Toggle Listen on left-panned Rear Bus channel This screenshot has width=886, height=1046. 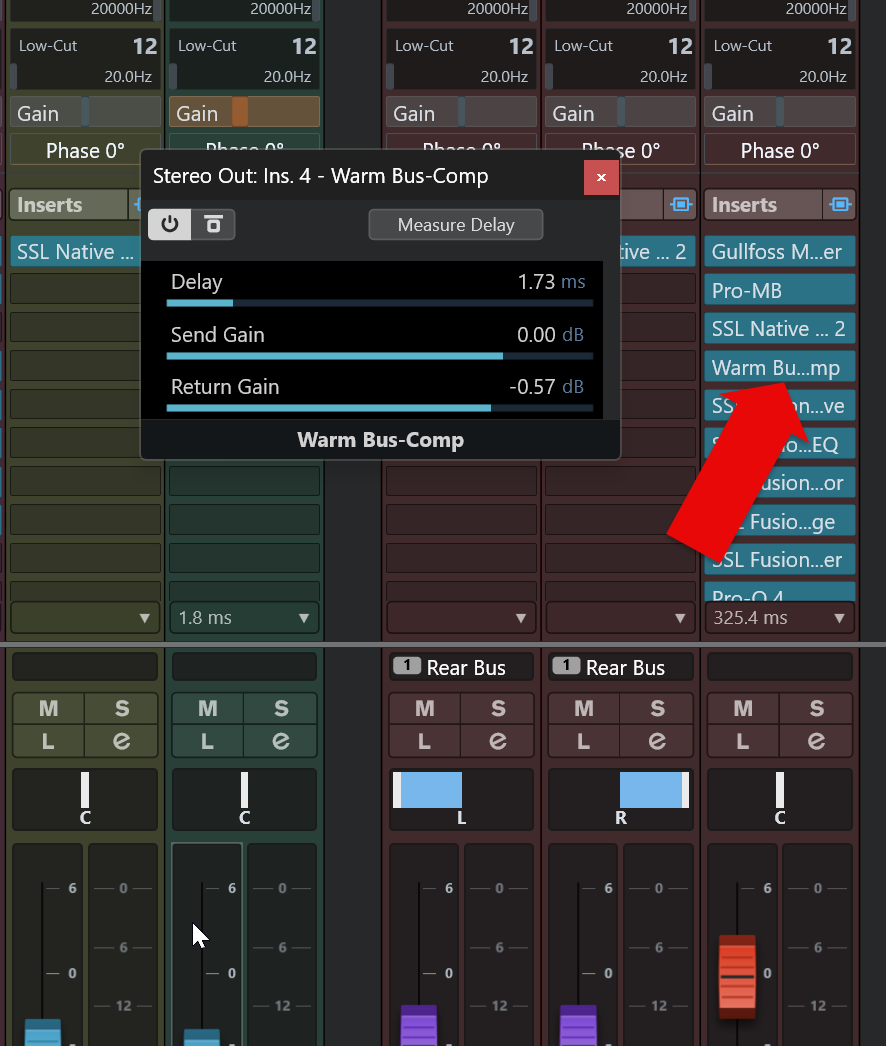(x=424, y=740)
